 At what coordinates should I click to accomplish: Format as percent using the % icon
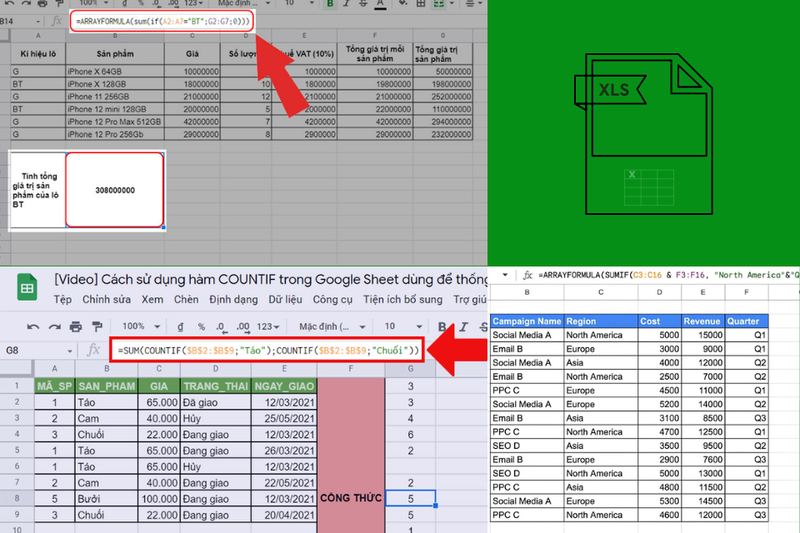(x=202, y=326)
